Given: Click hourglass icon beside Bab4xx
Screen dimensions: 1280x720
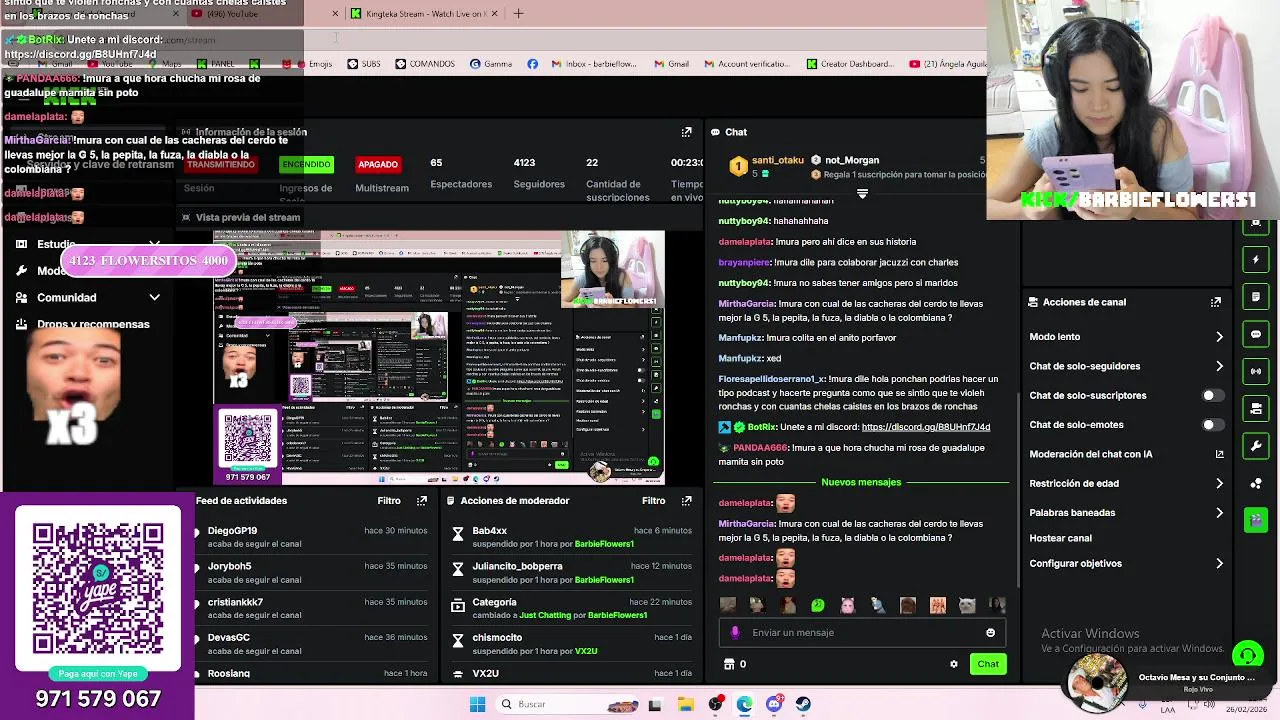Looking at the screenshot, I should pyautogui.click(x=458, y=535).
